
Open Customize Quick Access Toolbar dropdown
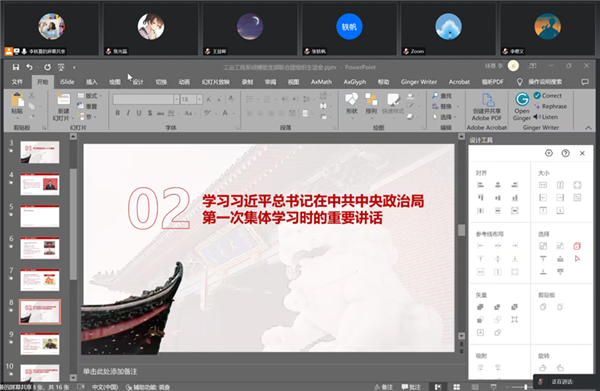coord(74,68)
